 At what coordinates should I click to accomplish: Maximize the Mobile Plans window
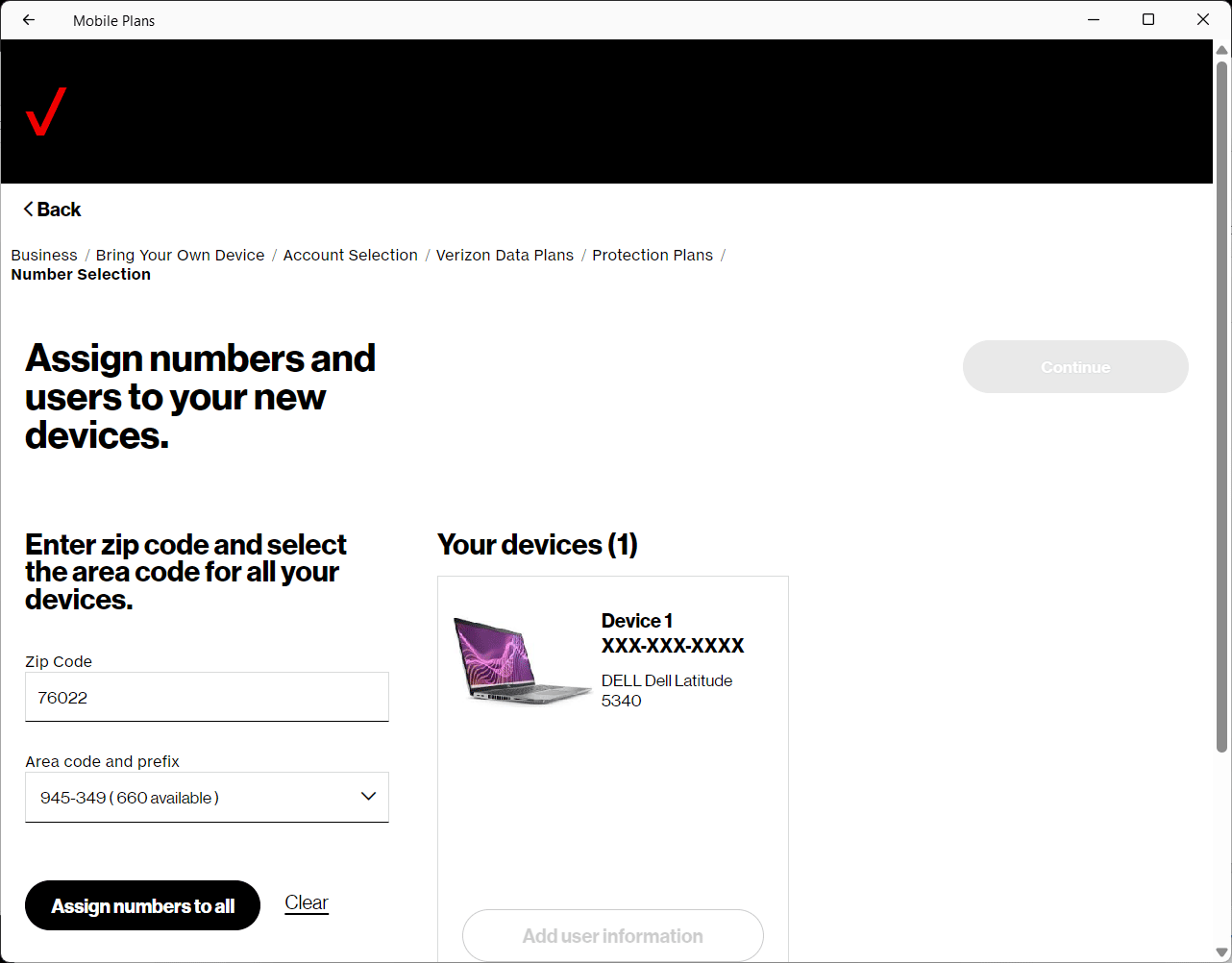click(x=1148, y=20)
